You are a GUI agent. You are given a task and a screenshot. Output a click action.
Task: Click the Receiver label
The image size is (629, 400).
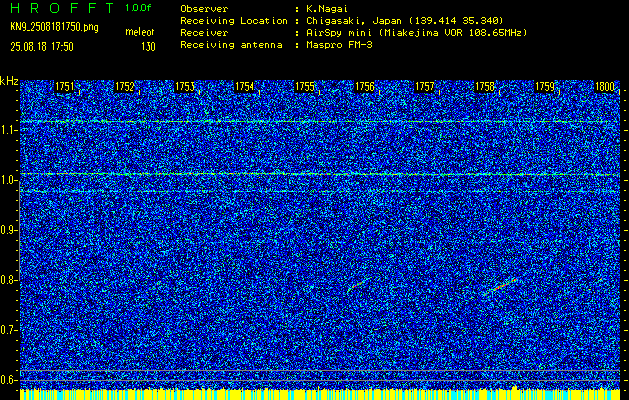[204, 33]
